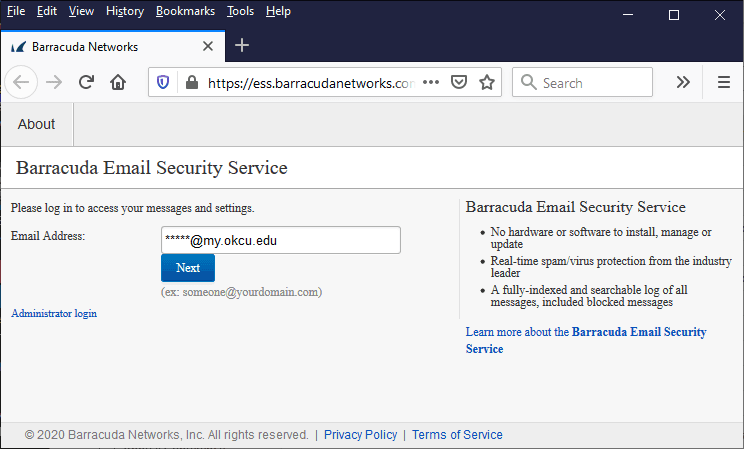Close the Firefox window
The width and height of the screenshot is (744, 449).
click(x=720, y=15)
